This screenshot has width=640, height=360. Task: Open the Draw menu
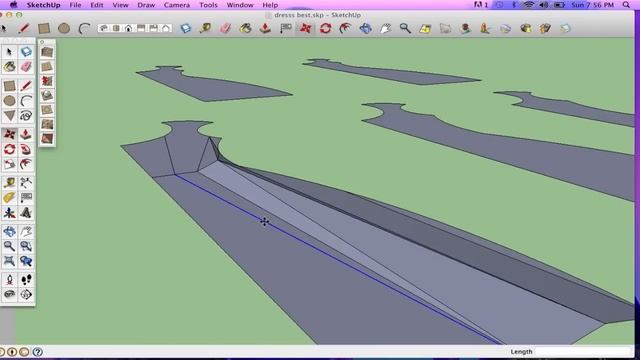tap(146, 5)
